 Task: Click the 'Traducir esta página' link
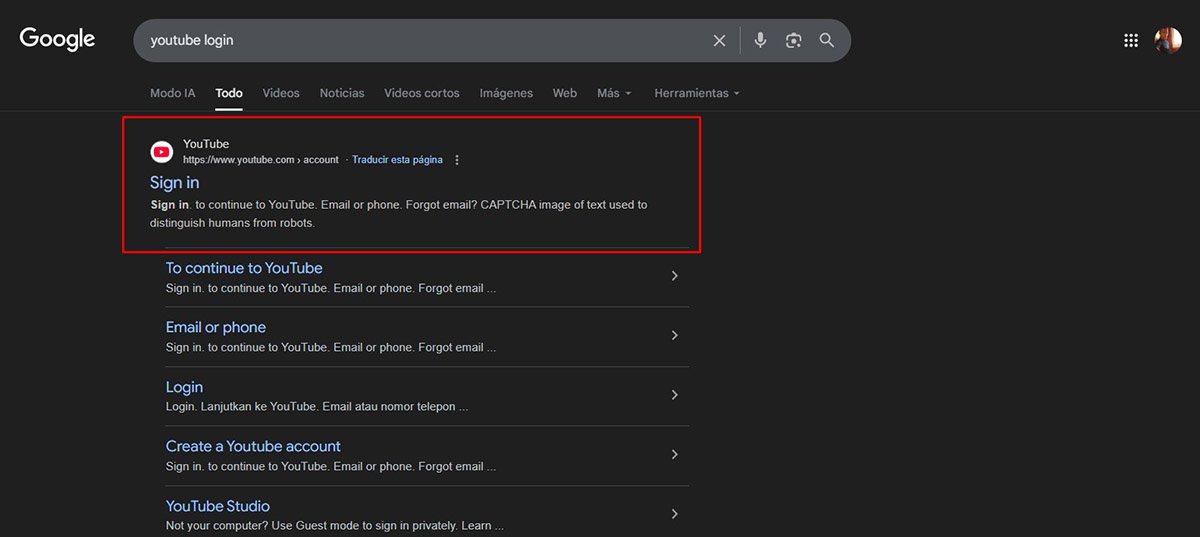(397, 160)
